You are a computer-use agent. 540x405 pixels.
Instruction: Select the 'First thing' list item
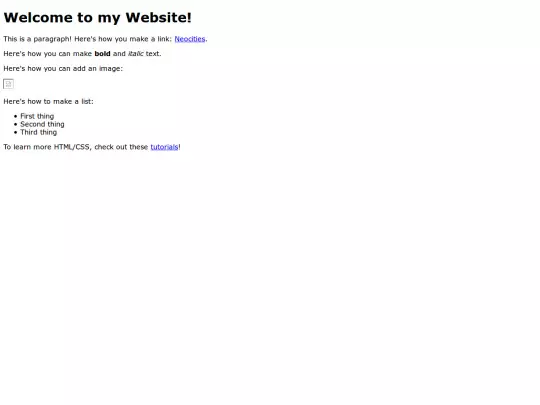[x=37, y=116]
